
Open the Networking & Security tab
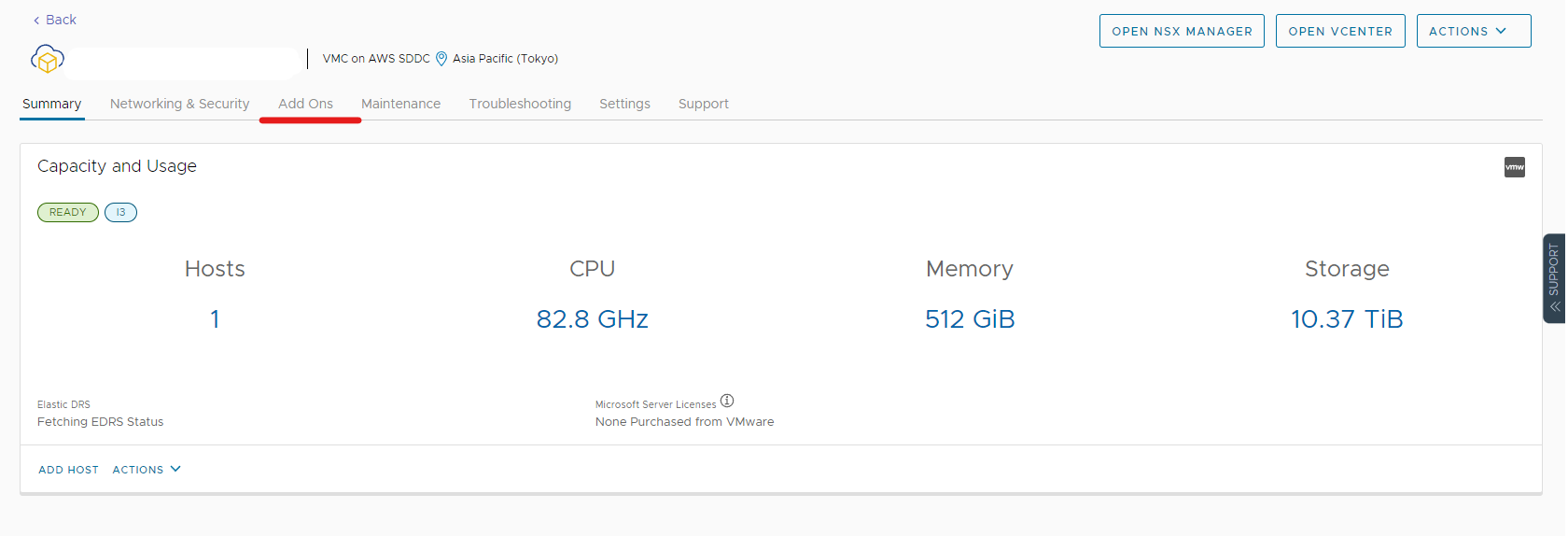point(179,104)
